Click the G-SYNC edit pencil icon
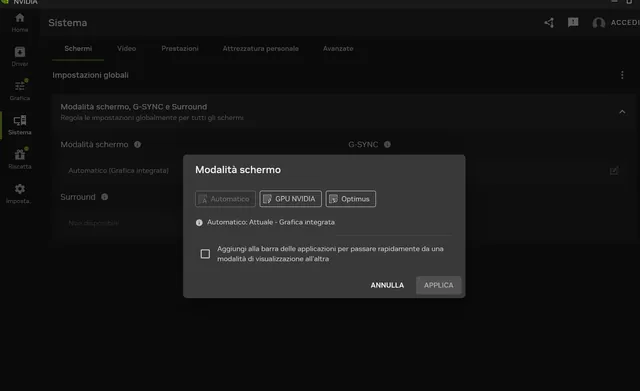Viewport: 640px width, 391px height. pos(614,171)
